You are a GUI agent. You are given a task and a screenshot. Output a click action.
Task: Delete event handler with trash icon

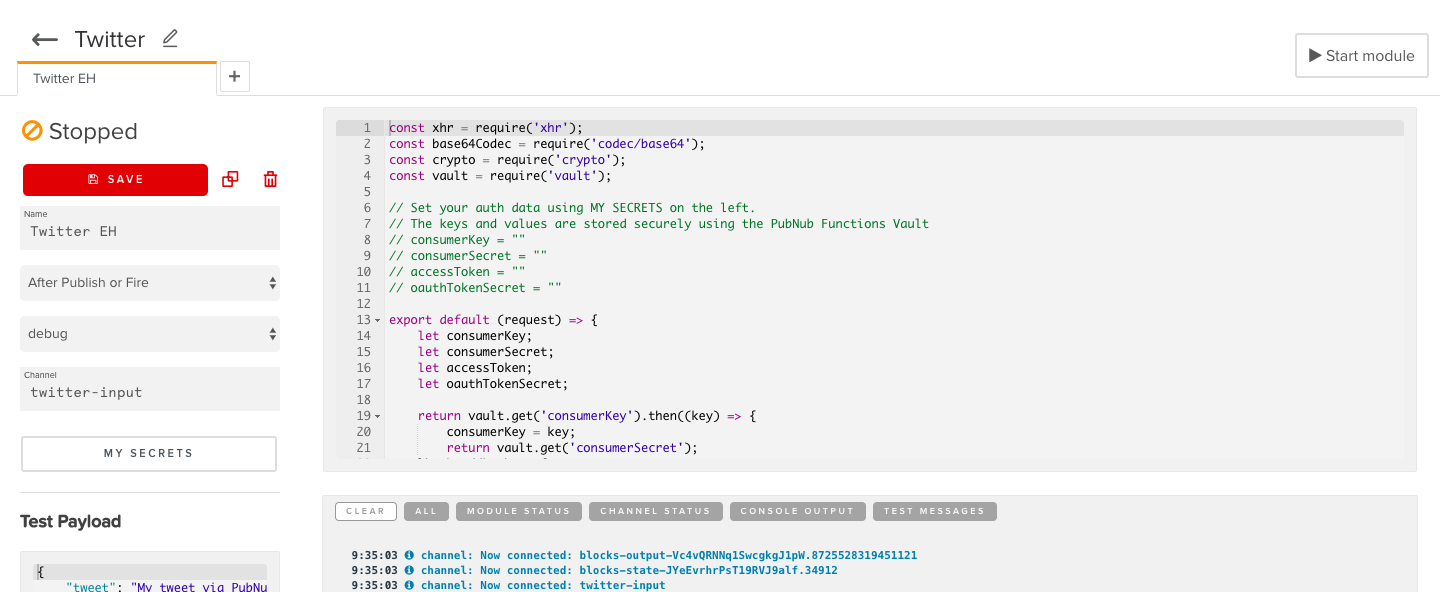coord(270,179)
